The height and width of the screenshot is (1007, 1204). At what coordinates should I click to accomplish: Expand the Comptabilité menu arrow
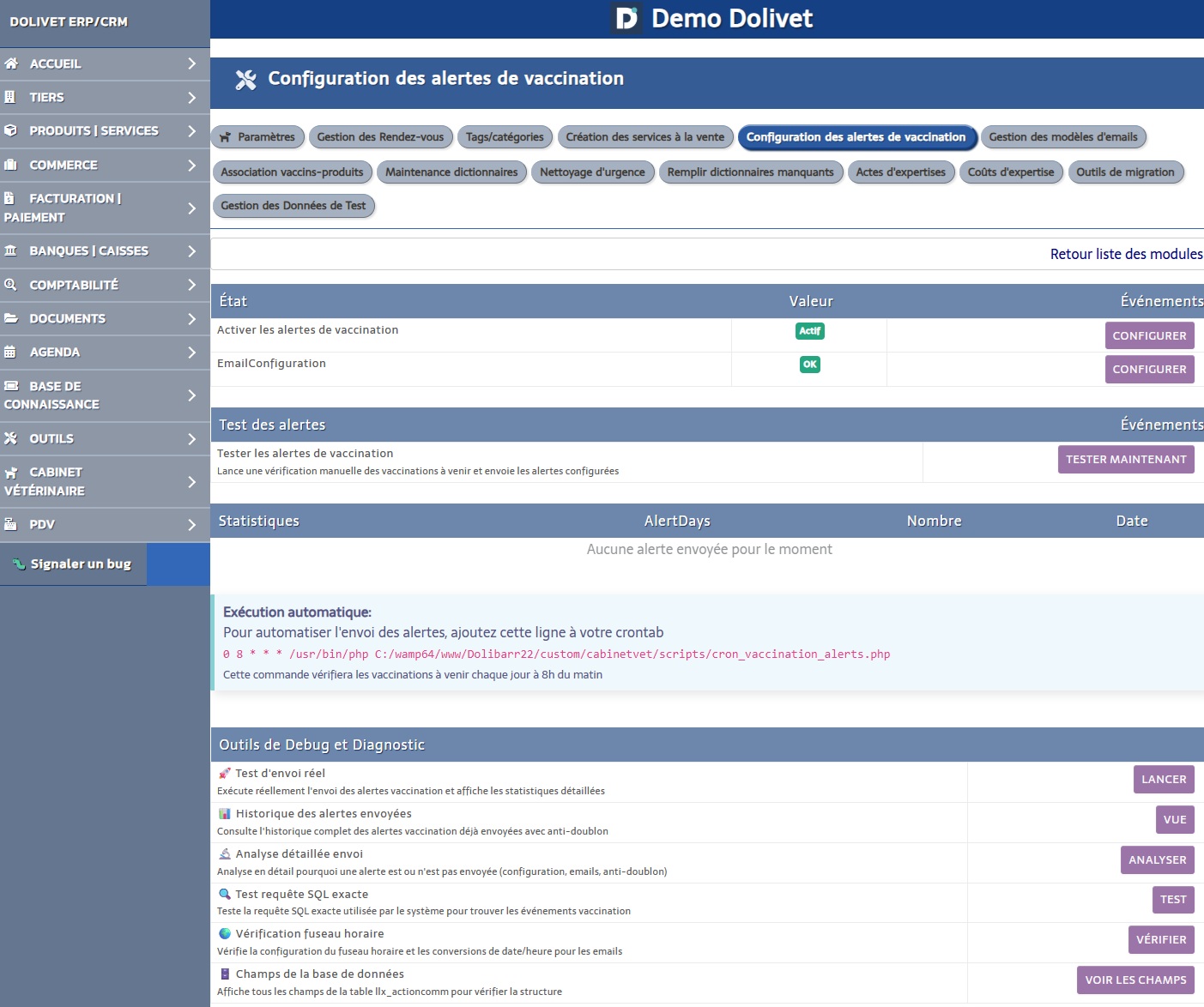tap(191, 285)
